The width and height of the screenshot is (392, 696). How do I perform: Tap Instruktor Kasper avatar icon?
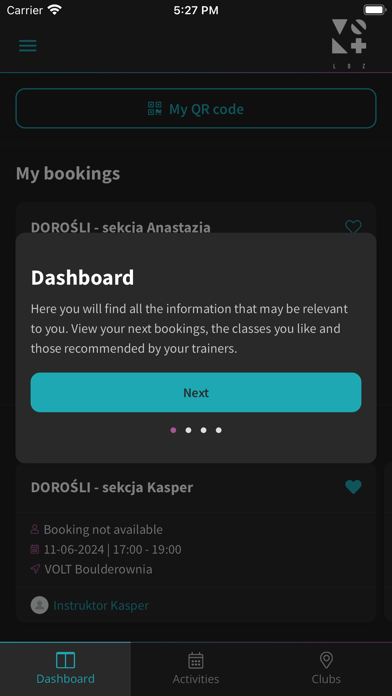[40, 605]
